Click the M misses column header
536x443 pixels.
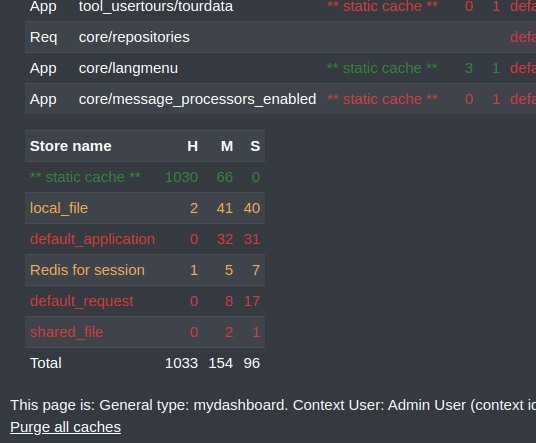(x=227, y=146)
